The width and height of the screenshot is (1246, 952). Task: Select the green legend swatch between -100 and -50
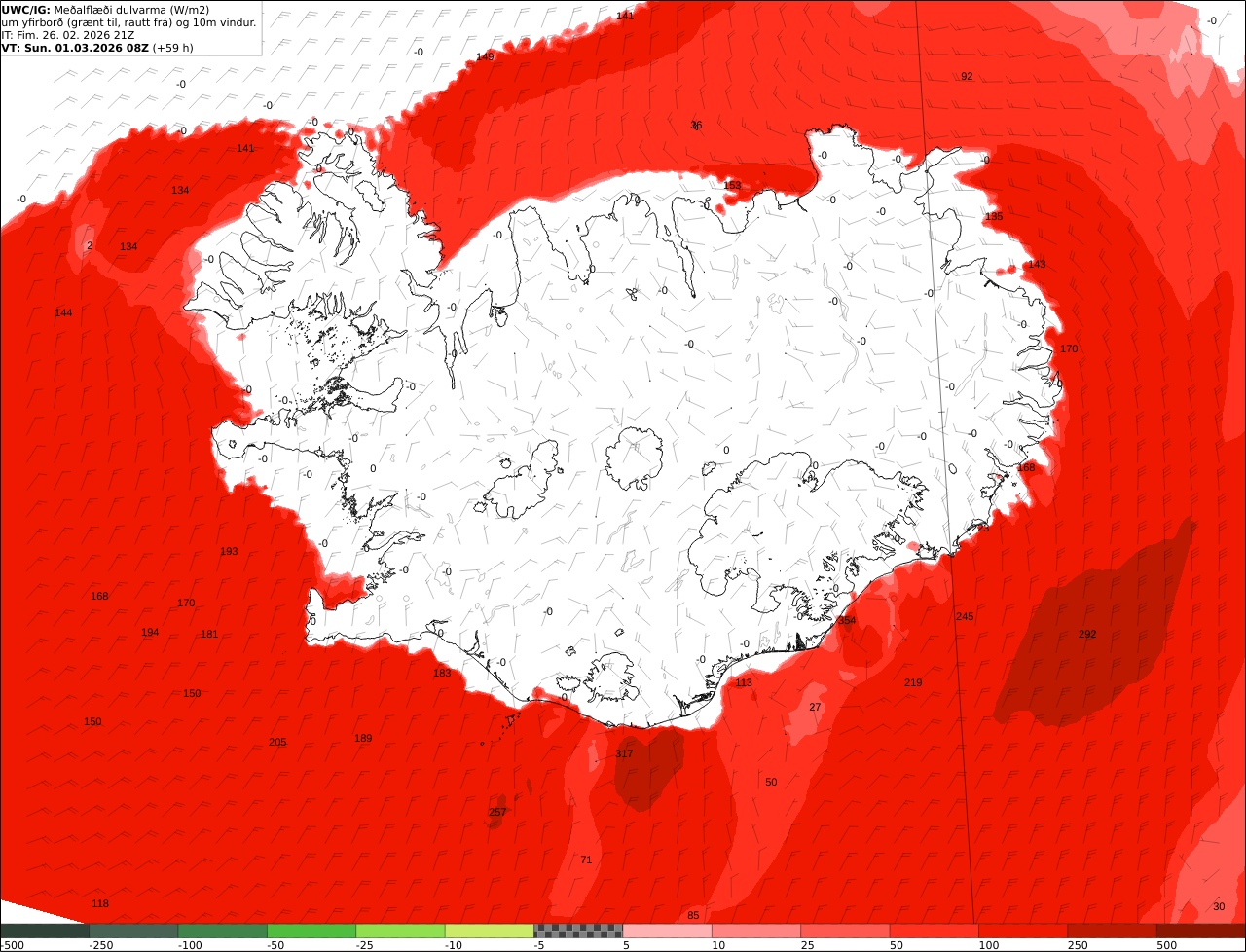point(222,931)
